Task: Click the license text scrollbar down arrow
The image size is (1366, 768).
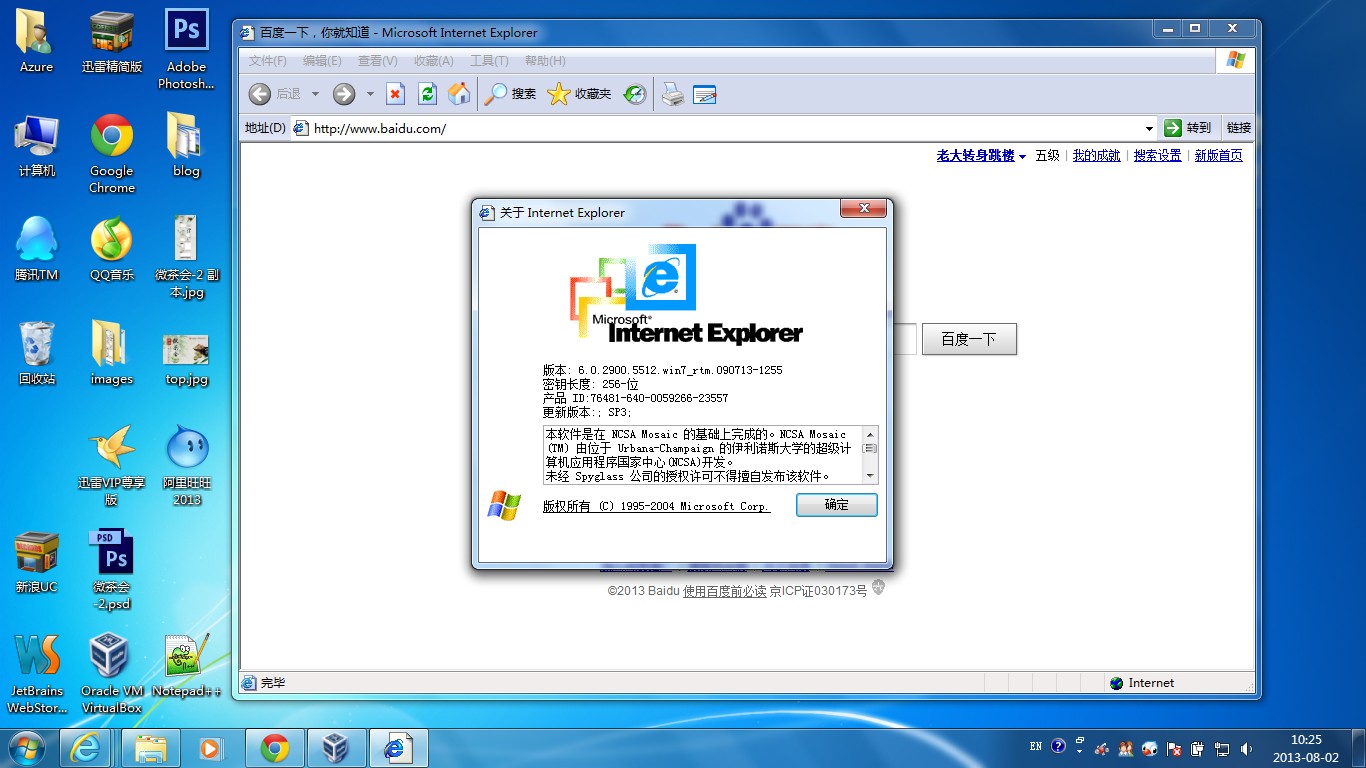Action: pos(870,476)
